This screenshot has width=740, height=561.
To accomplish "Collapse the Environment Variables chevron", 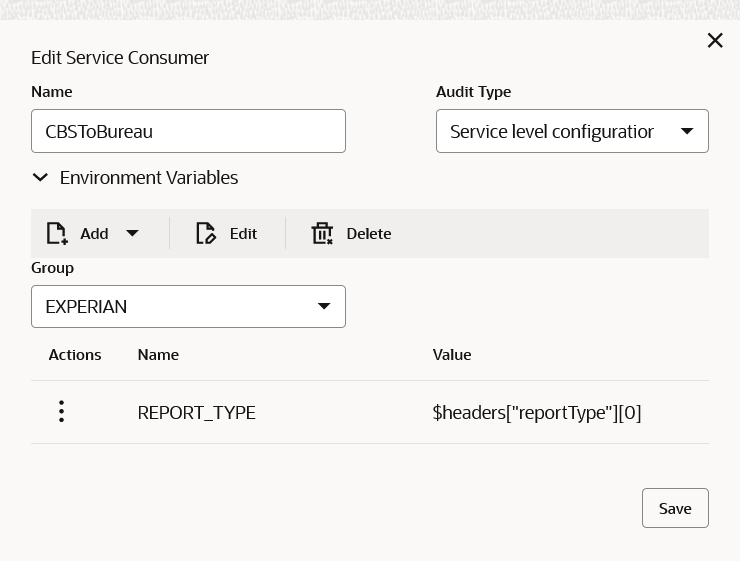I will (40, 178).
